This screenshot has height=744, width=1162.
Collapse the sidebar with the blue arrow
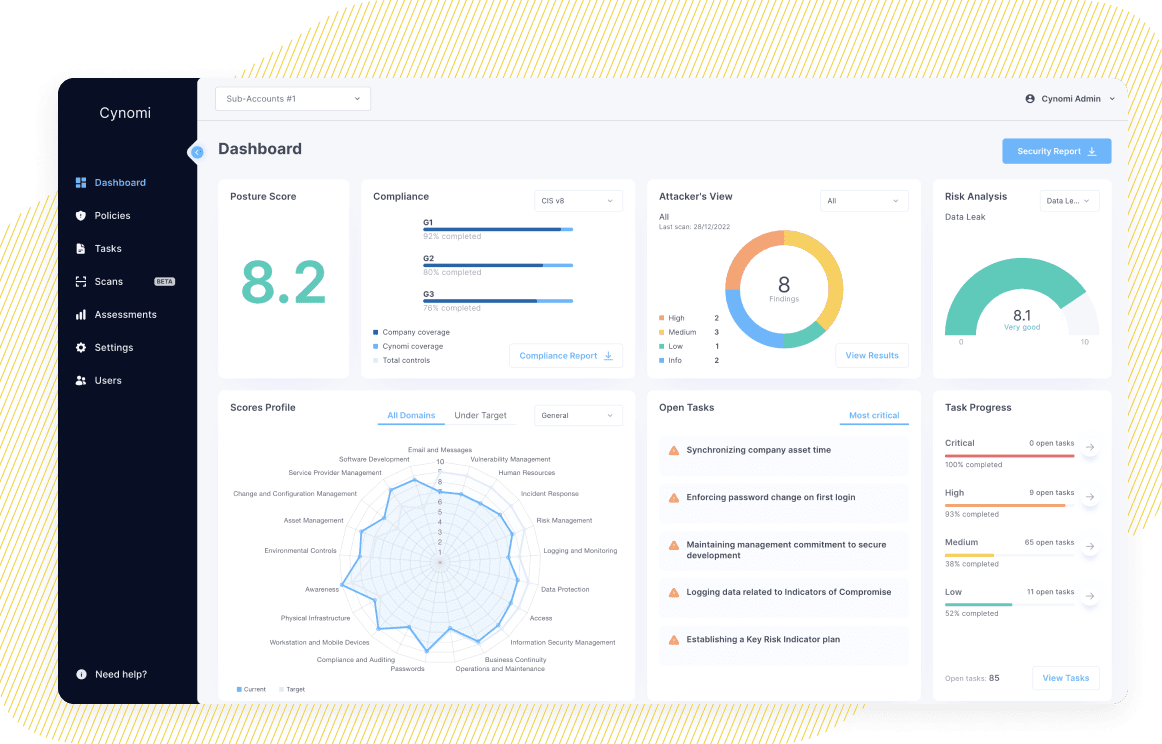197,152
